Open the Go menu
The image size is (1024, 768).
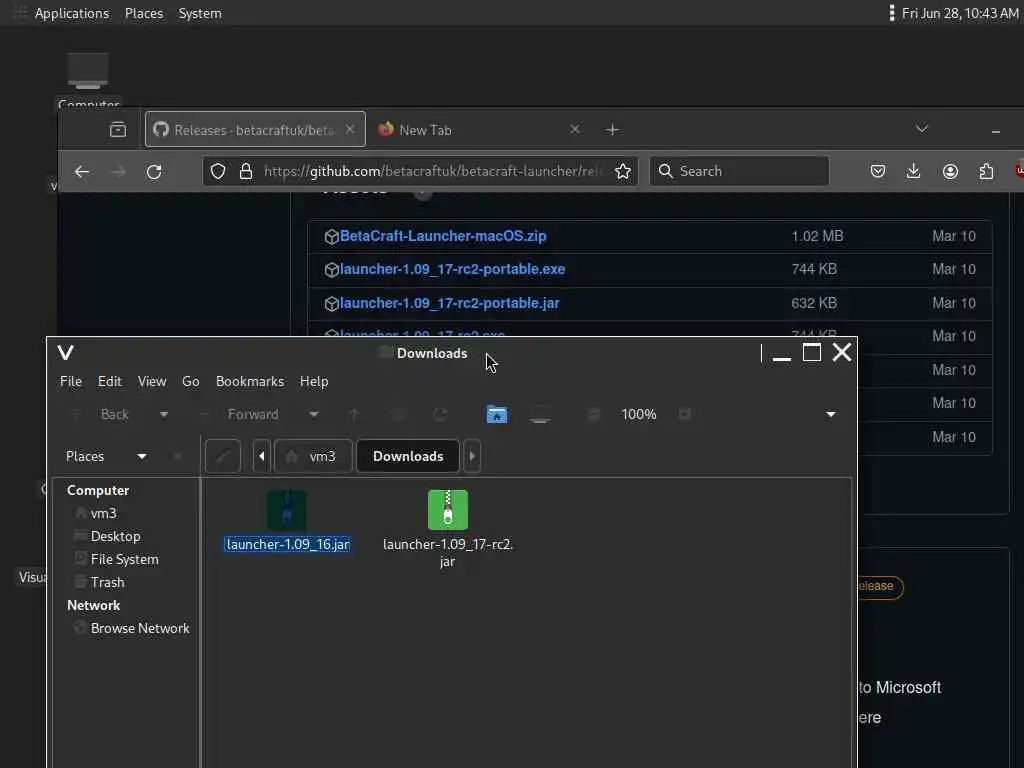[191, 381]
